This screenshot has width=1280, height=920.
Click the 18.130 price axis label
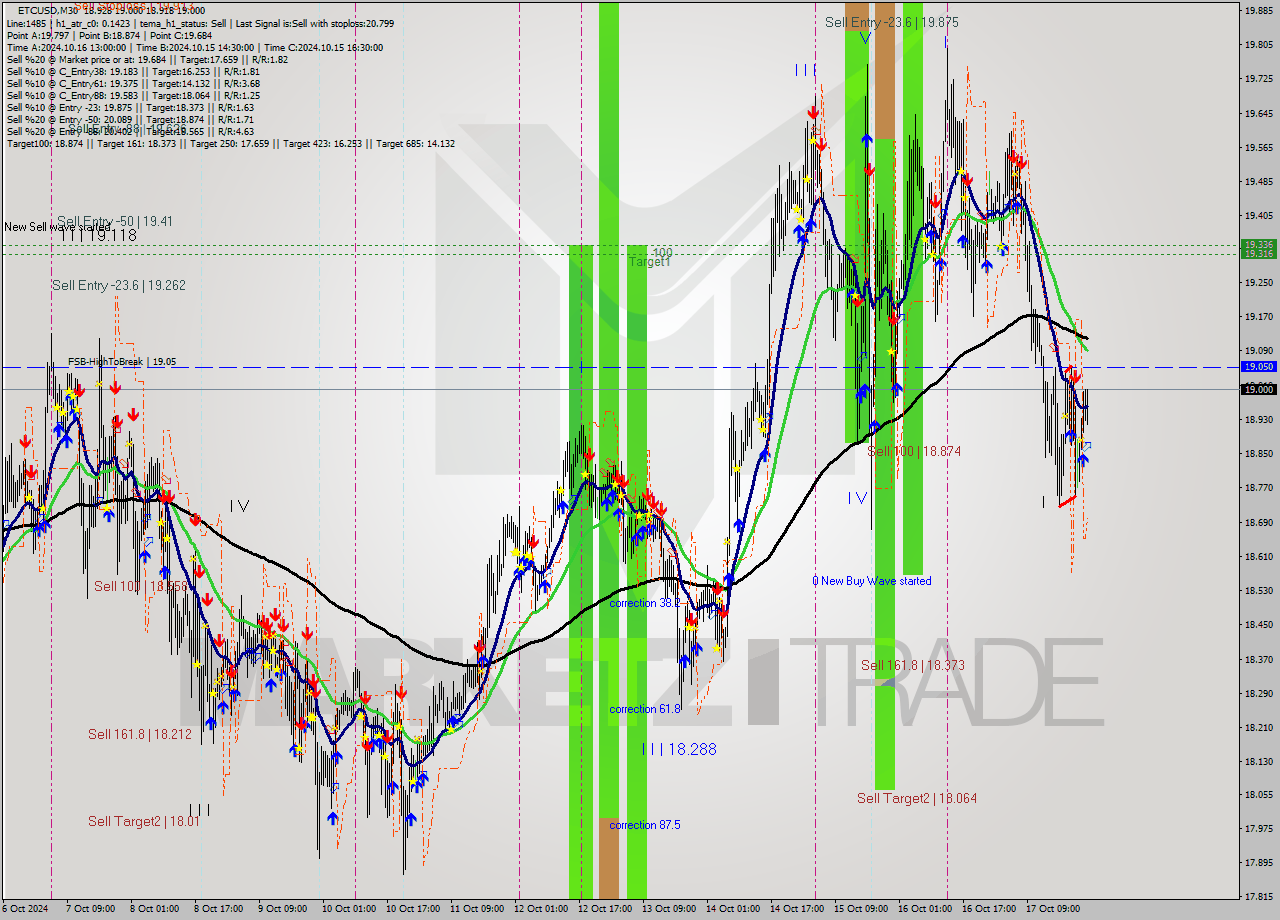1258,761
